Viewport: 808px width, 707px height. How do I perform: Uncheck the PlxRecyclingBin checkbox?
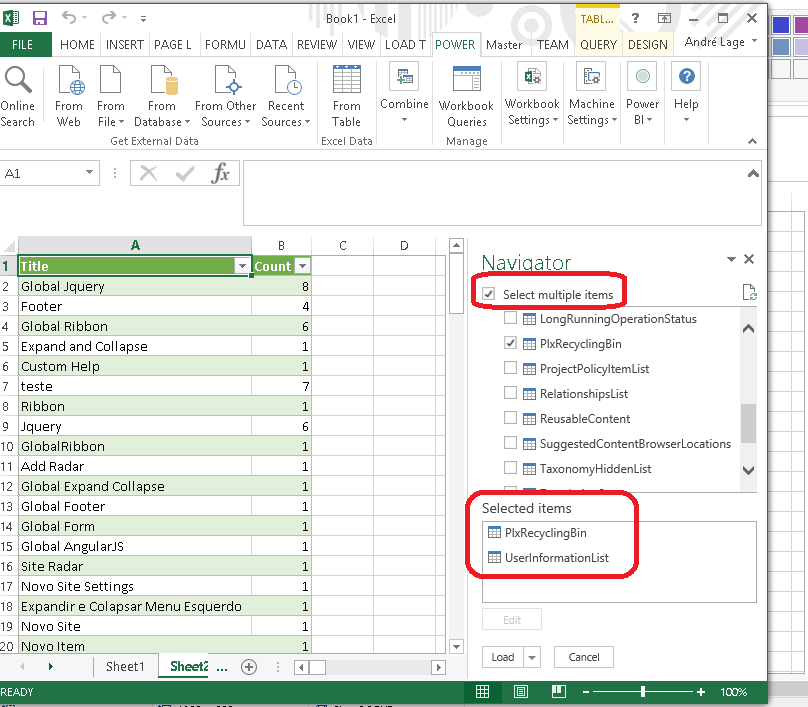[x=510, y=343]
